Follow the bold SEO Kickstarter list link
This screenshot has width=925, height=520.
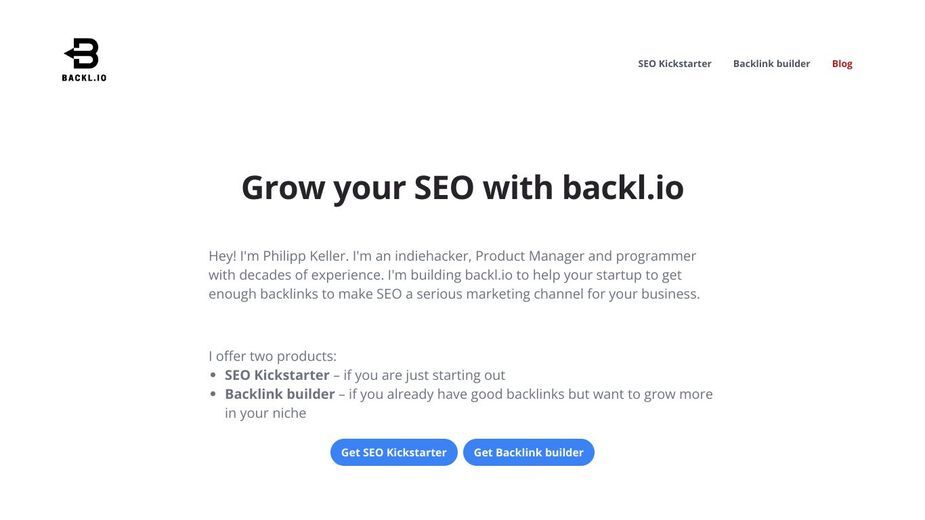click(277, 375)
